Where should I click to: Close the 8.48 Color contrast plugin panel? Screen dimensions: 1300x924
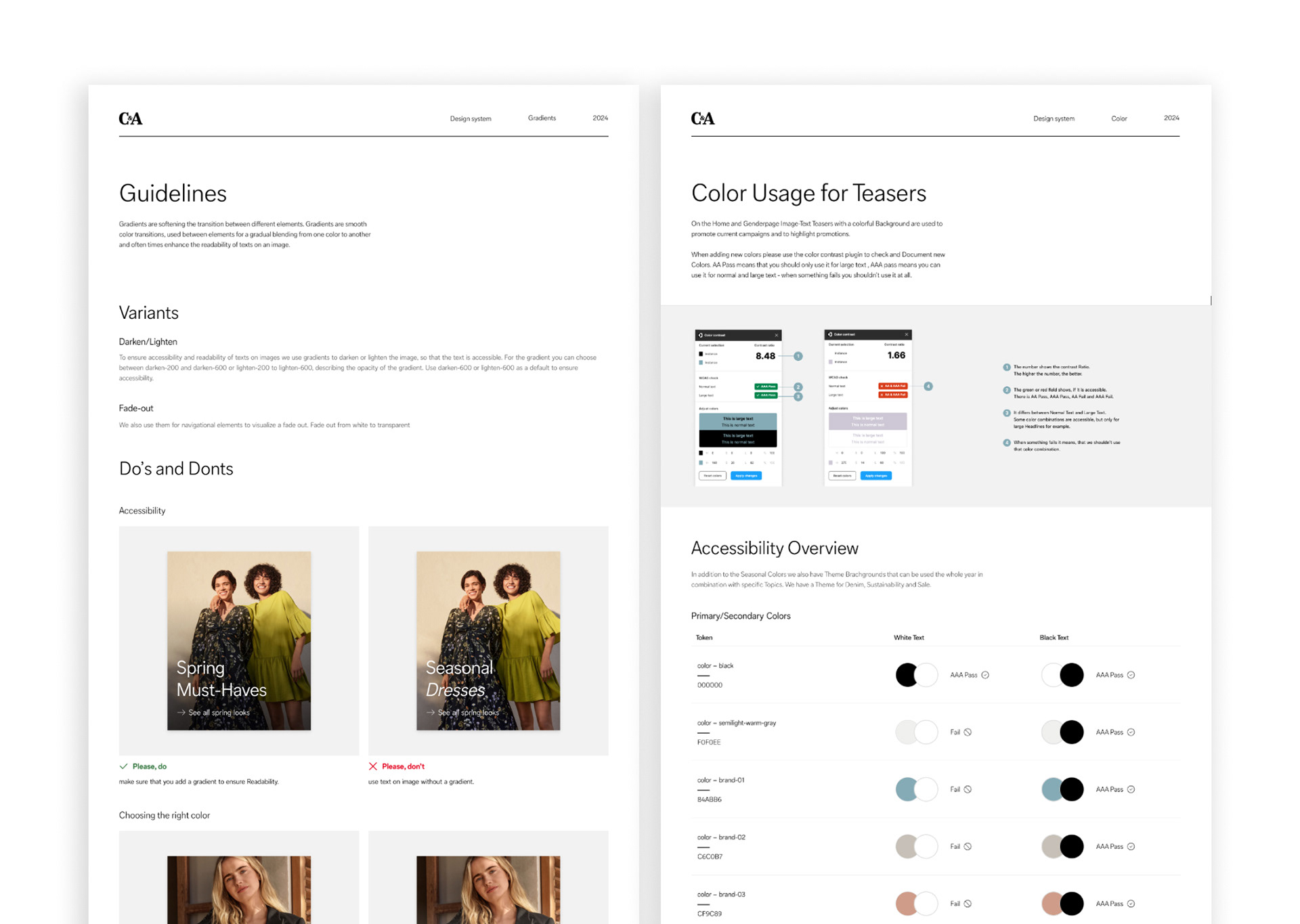tap(776, 335)
